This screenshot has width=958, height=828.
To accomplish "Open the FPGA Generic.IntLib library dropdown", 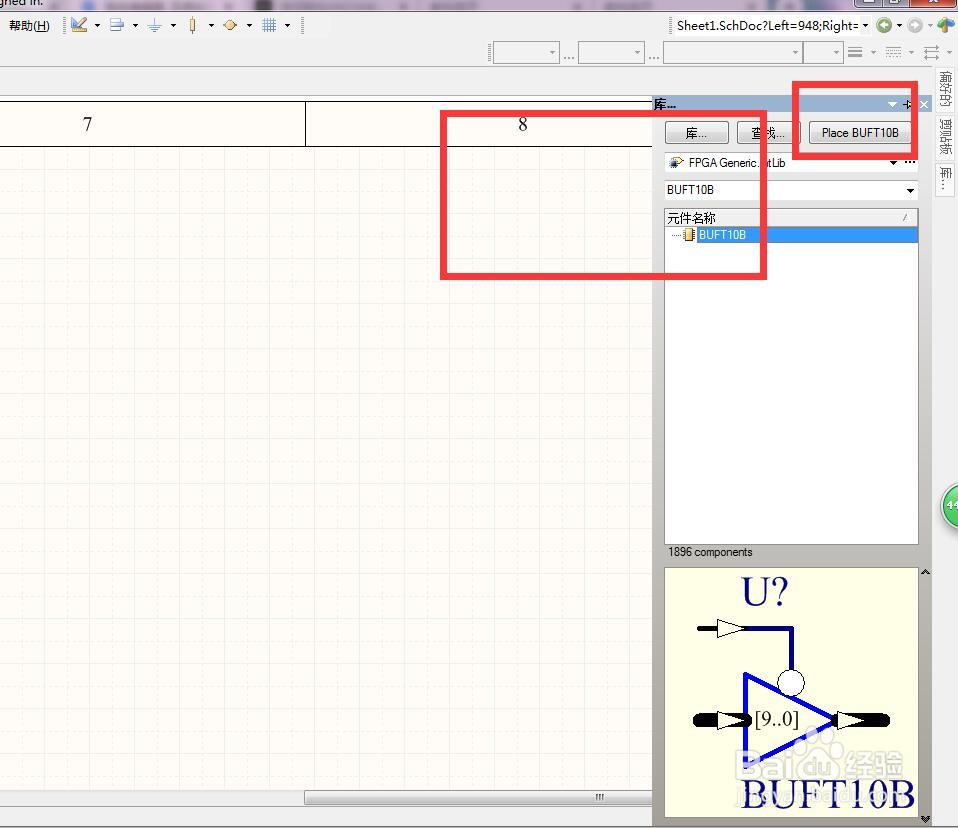I will point(893,163).
